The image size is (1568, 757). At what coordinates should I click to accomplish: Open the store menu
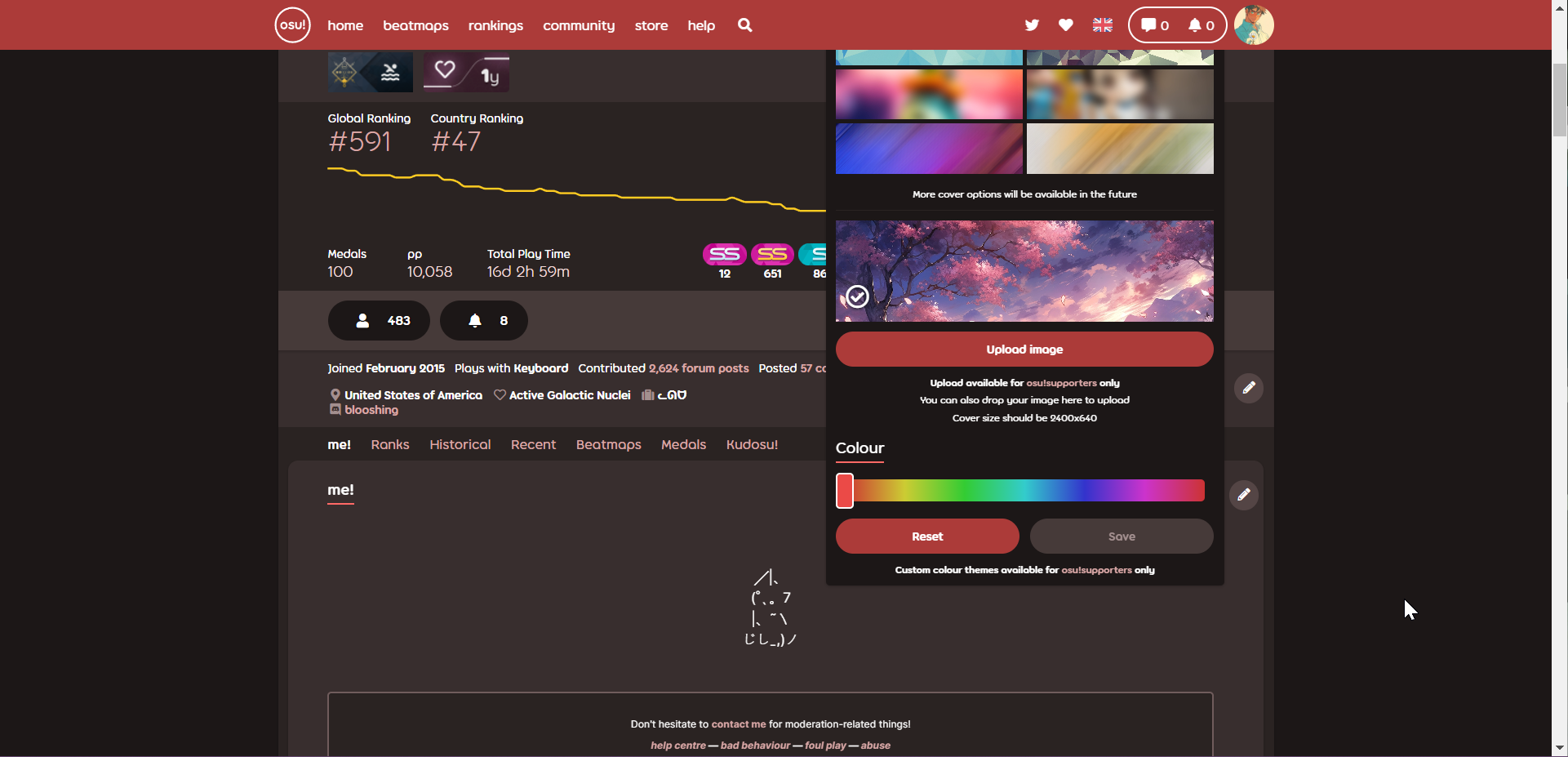click(x=651, y=25)
